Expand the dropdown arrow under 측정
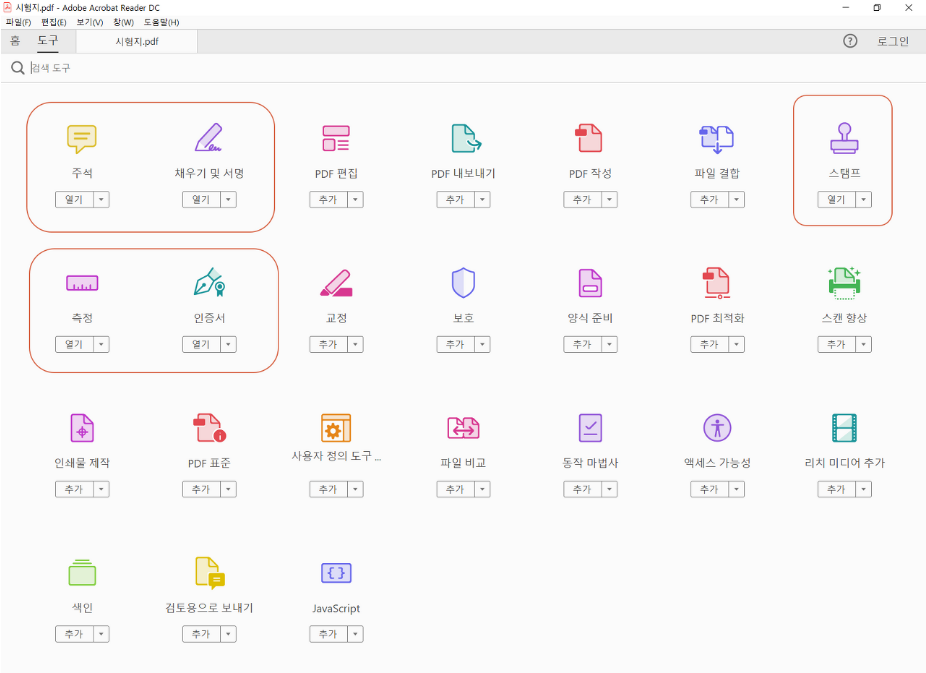Image resolution: width=926 pixels, height=673 pixels. (101, 344)
